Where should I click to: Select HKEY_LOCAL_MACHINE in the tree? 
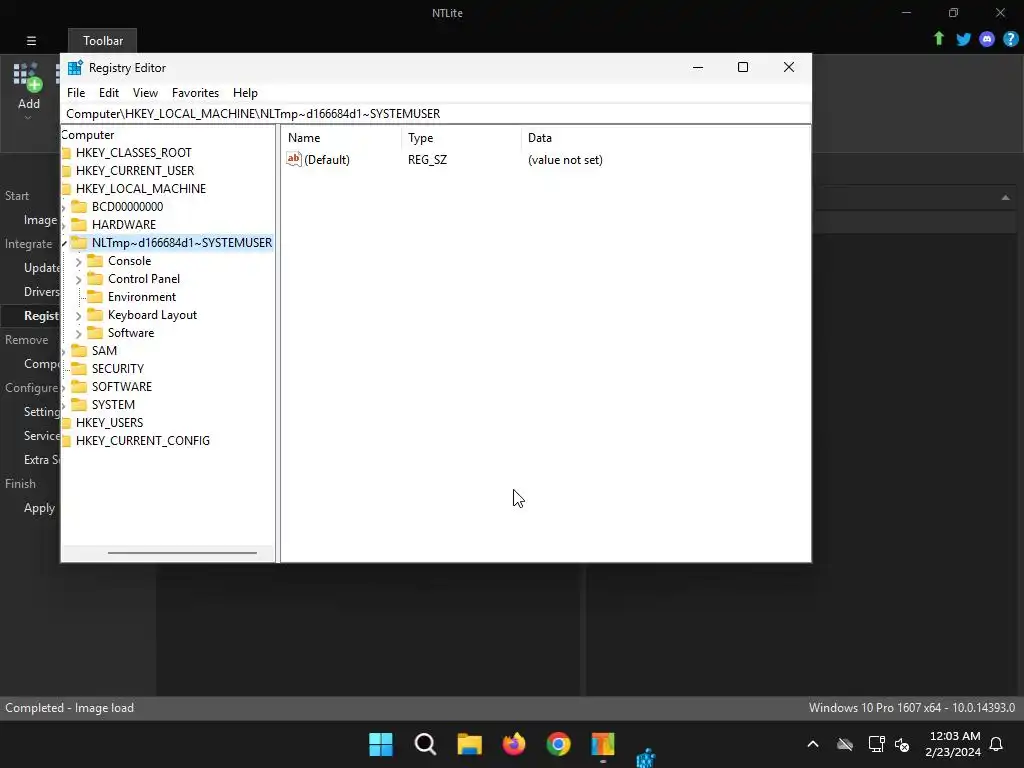(140, 189)
